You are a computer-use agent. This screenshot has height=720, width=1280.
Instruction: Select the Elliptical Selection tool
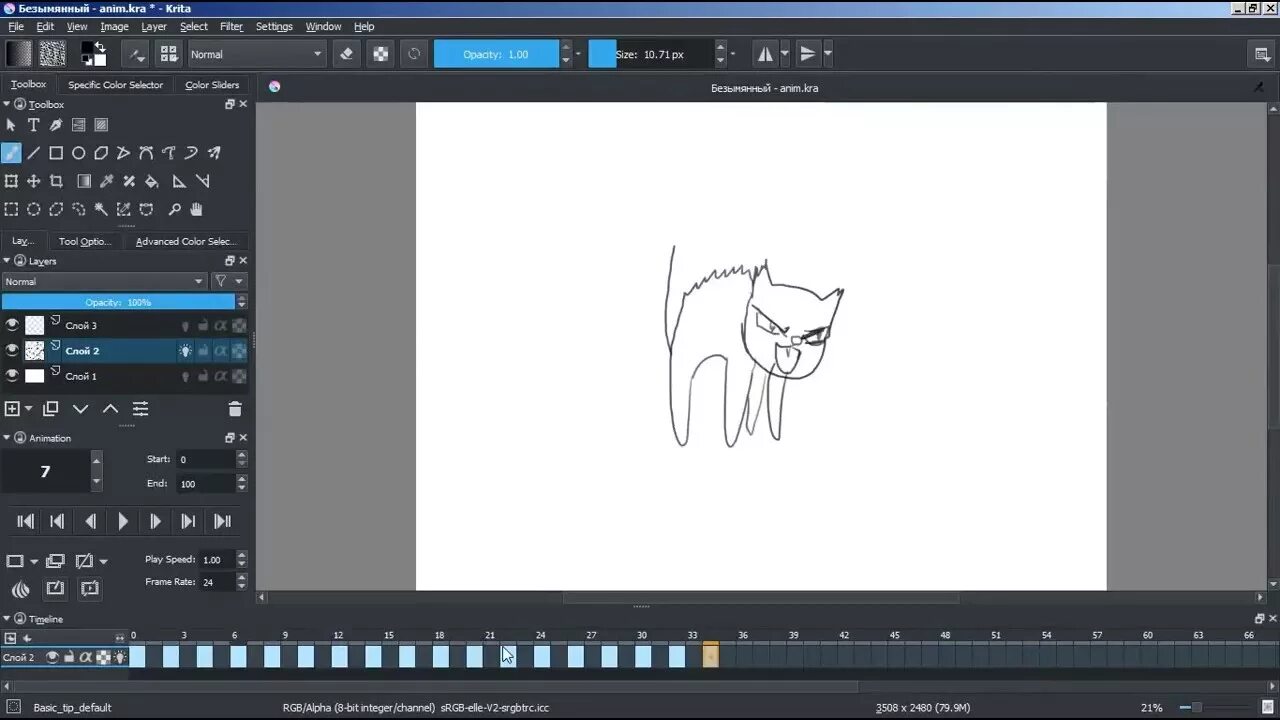[34, 209]
